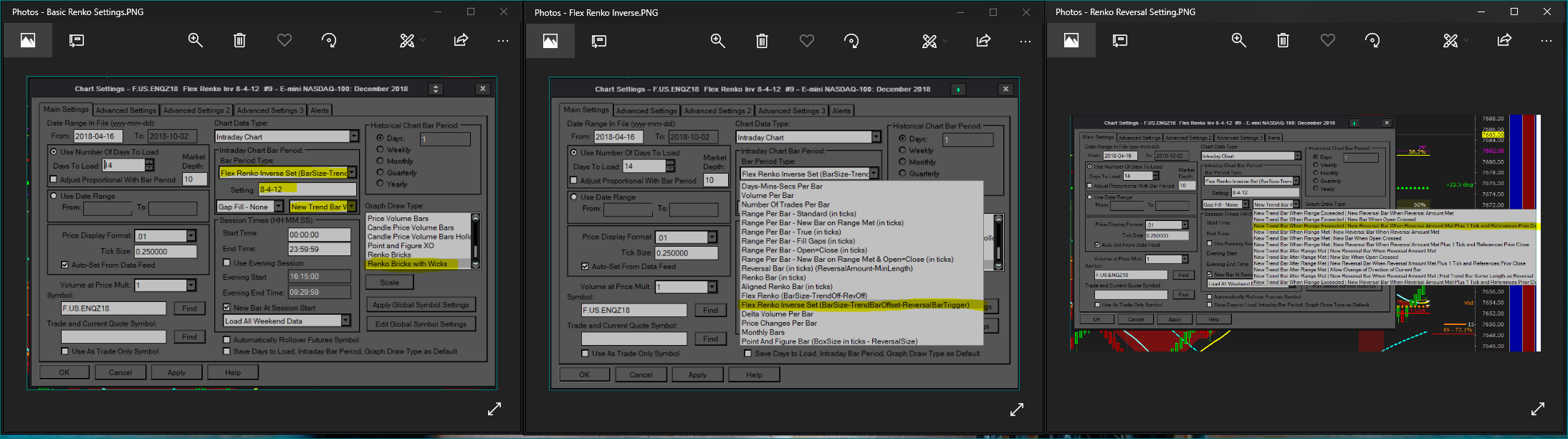Image resolution: width=1568 pixels, height=439 pixels.
Task: Choose Delta Volume Per Bar in the dropdown list
Action: (777, 314)
